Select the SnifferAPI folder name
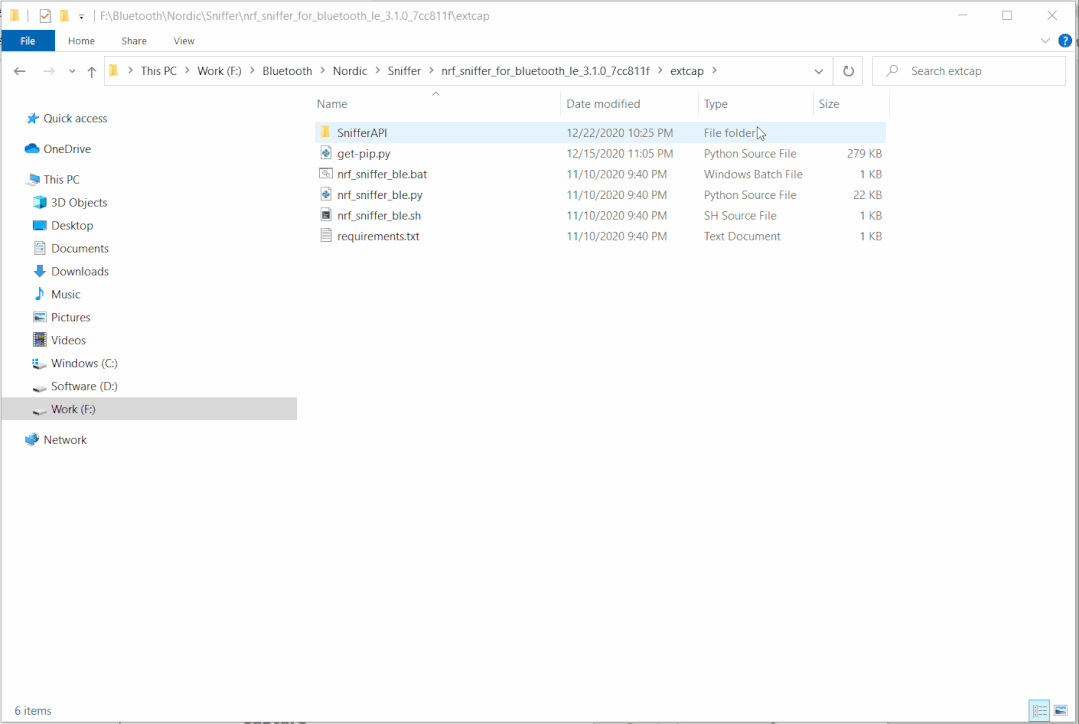 click(362, 133)
